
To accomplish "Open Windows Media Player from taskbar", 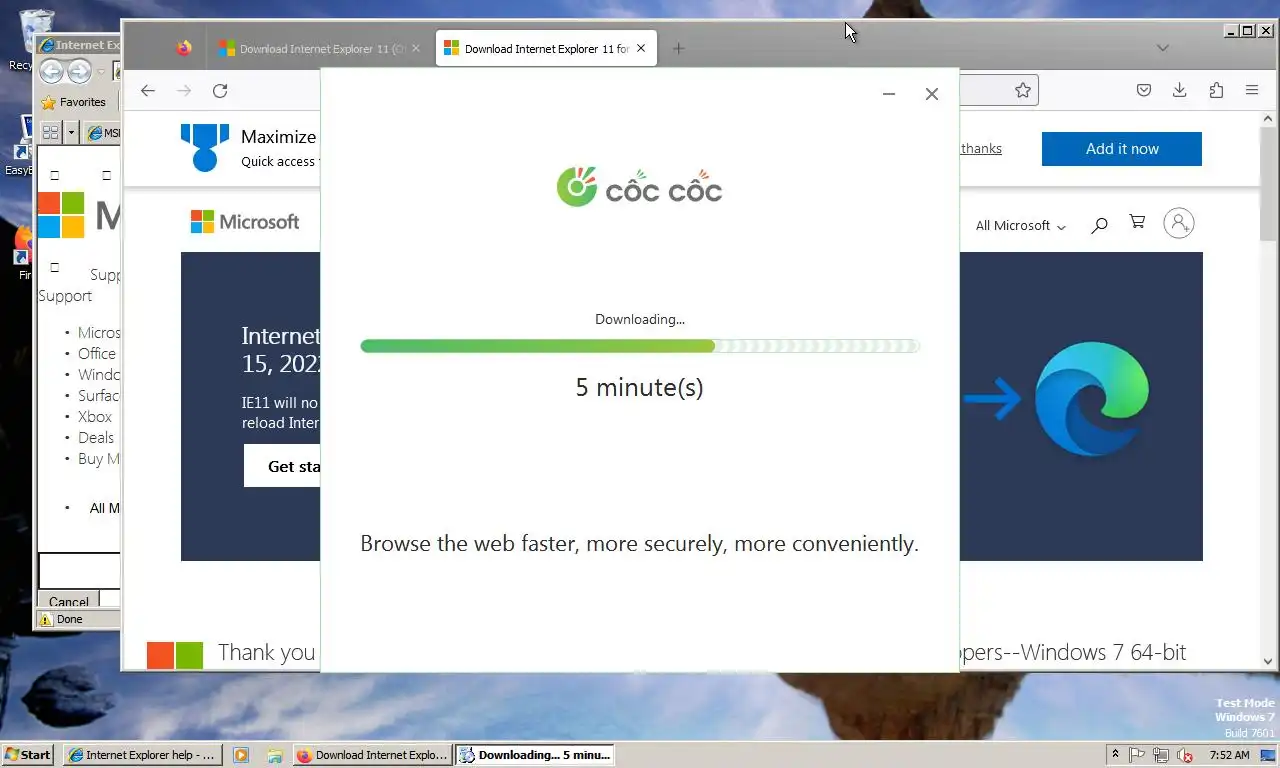I will (241, 755).
